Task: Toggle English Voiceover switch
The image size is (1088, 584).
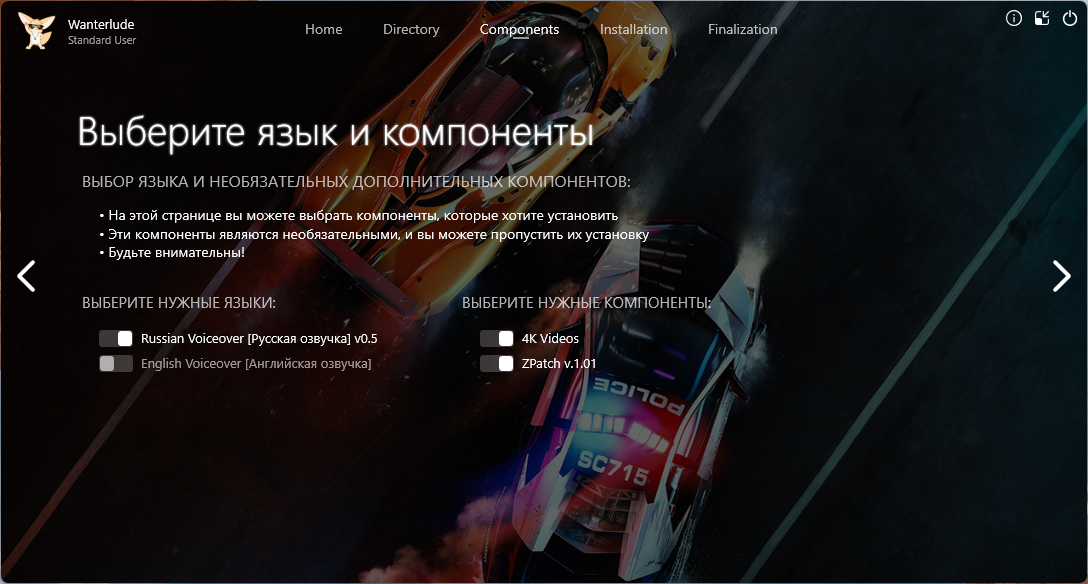Action: (116, 363)
